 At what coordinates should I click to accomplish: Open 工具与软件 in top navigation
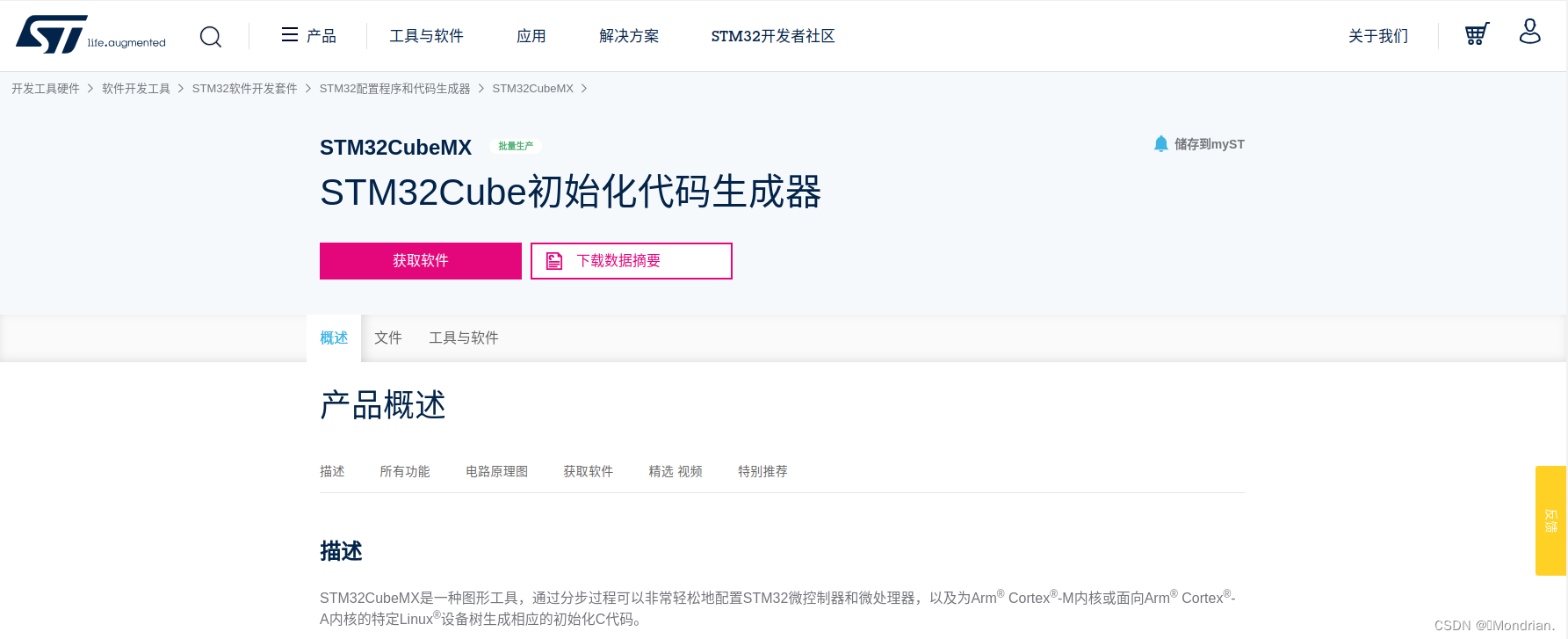point(427,36)
